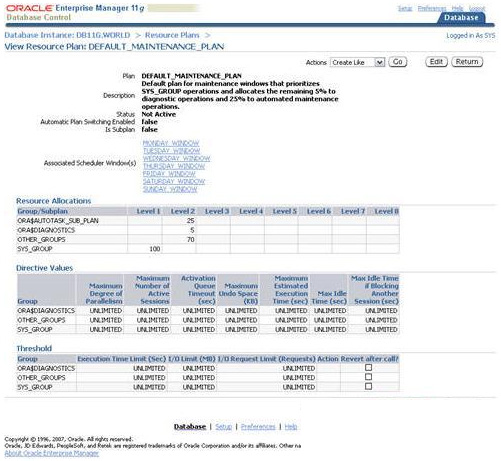The width and height of the screenshot is (501, 461).
Task: Go to Database Instance: DB11G.WORLD breadcrumb
Action: click(x=67, y=35)
